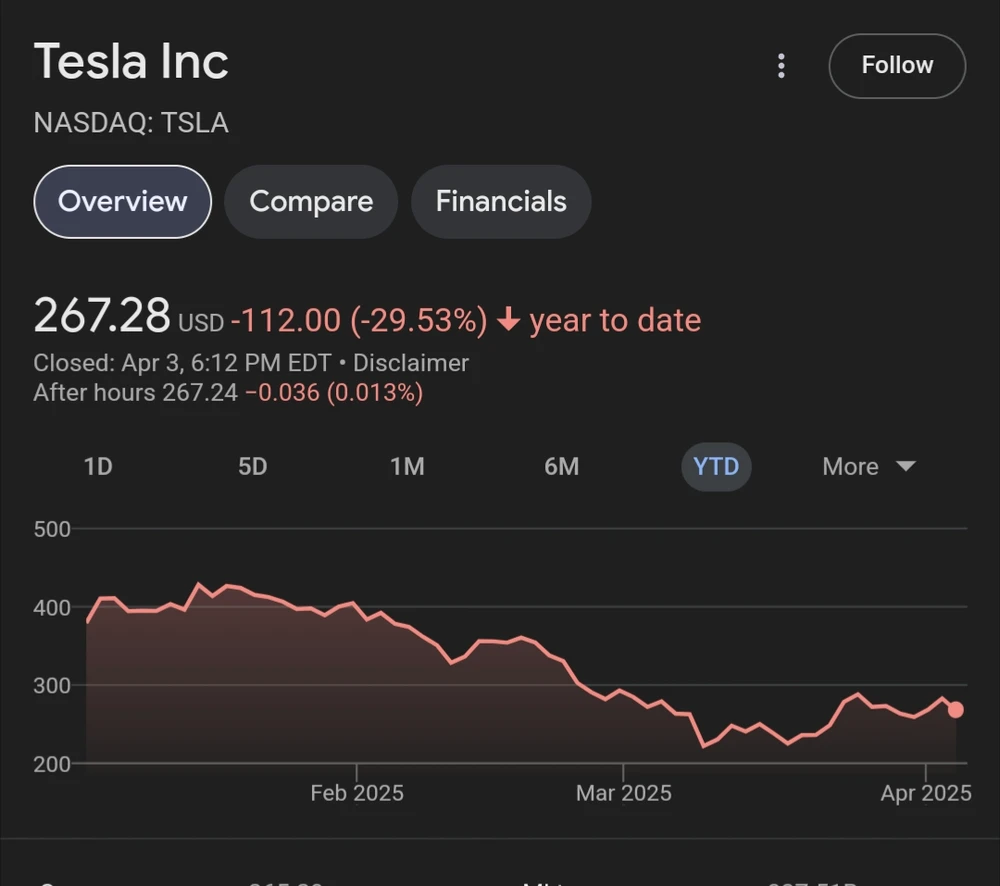Click the red down-arrow trend icon
Image resolution: width=1000 pixels, height=886 pixels.
coord(509,320)
